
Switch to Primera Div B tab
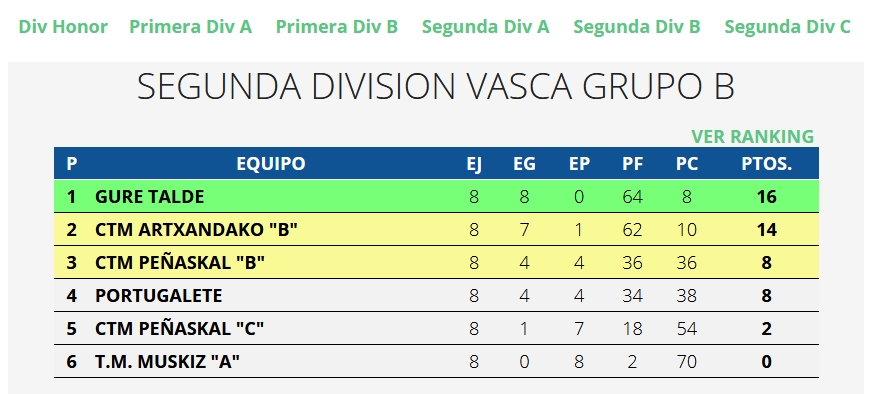click(x=337, y=27)
